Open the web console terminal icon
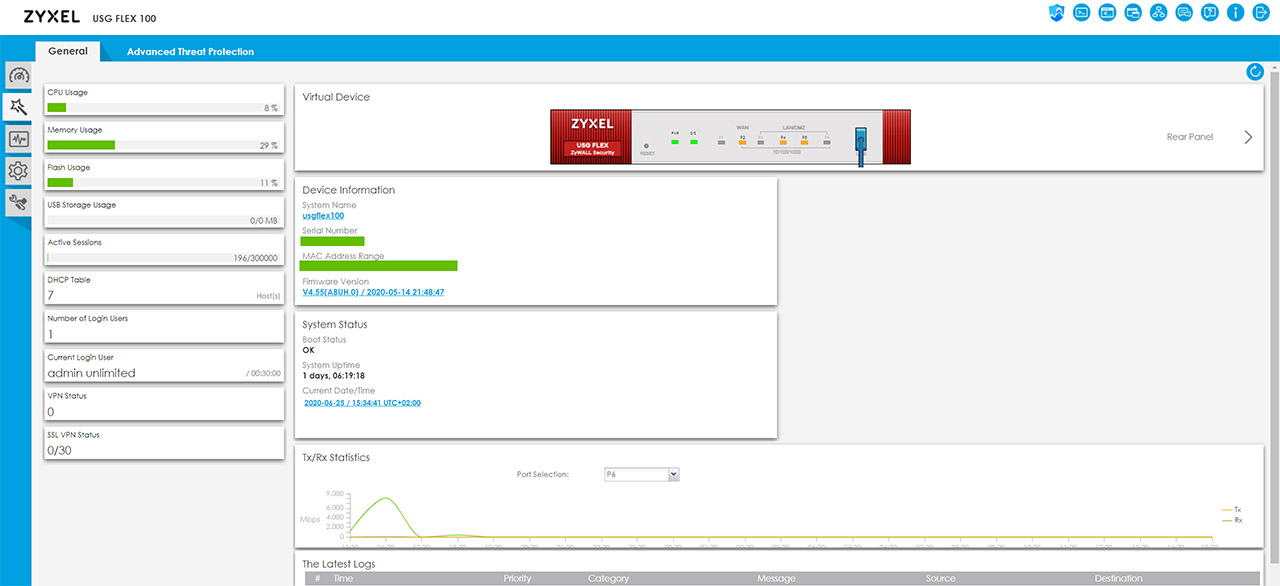Image resolution: width=1280 pixels, height=586 pixels. tap(1082, 13)
